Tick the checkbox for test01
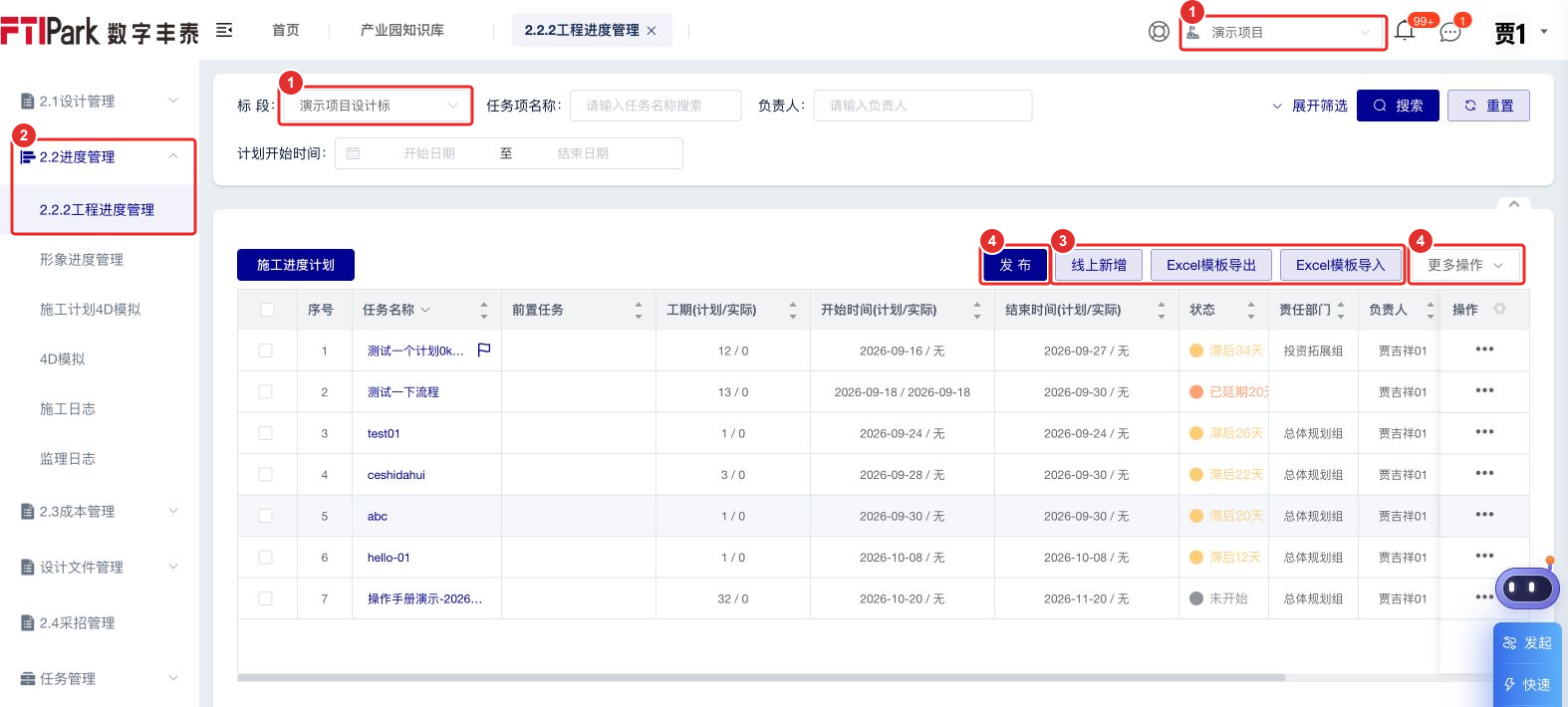Viewport: 1568px width, 707px height. click(x=265, y=433)
